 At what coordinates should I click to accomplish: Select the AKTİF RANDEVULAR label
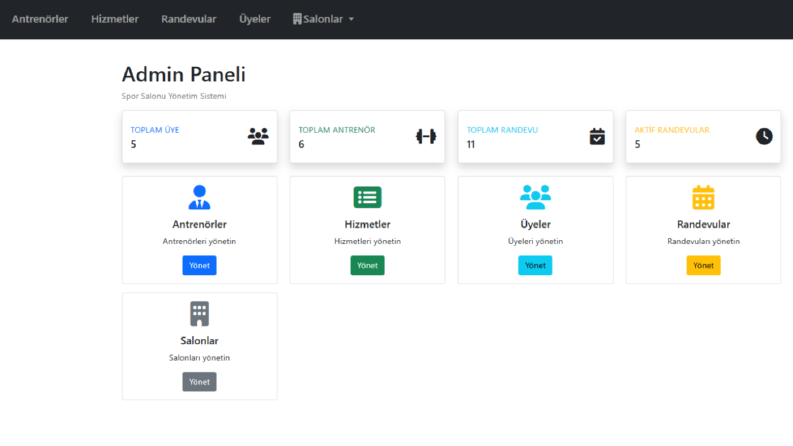[672, 130]
